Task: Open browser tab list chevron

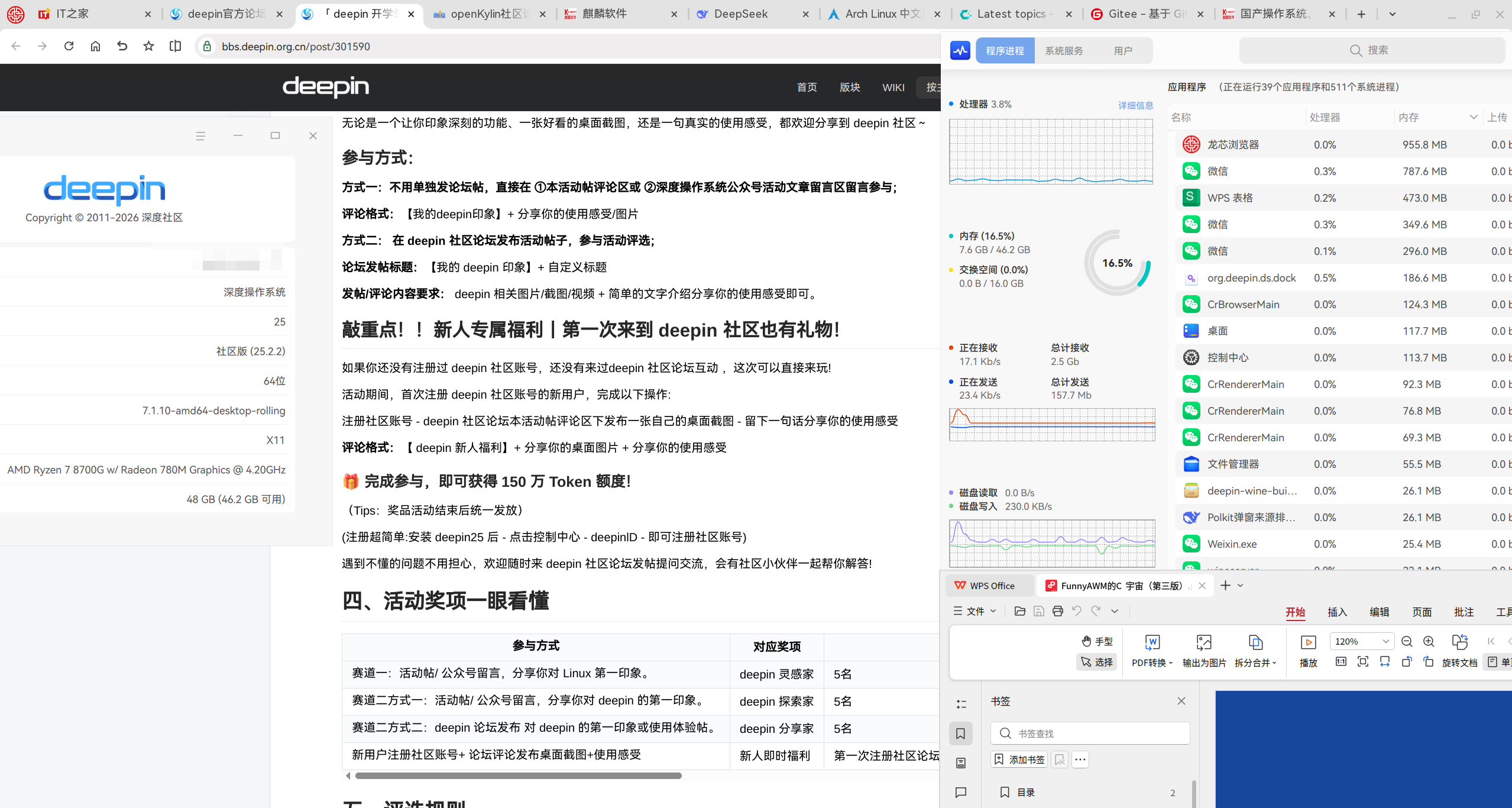Action: [1392, 14]
